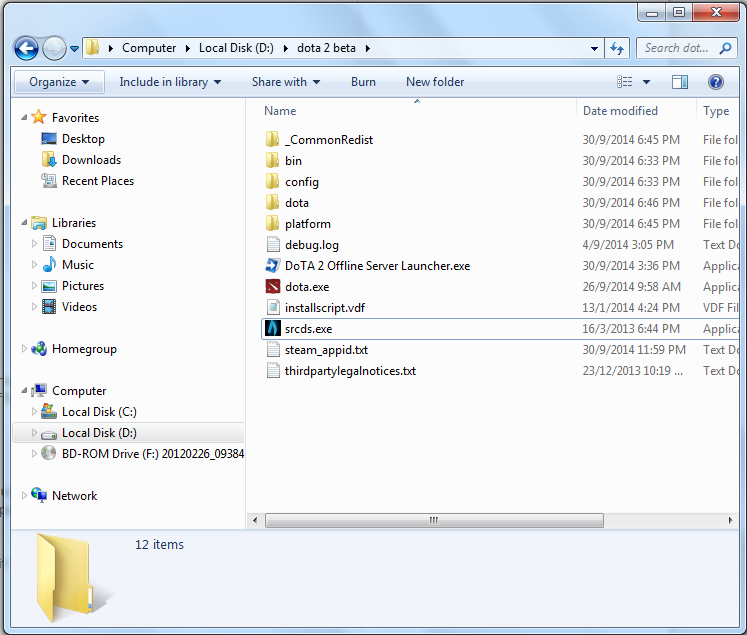Open Downloads in Favorites
Screen dimensions: 747x635
point(91,160)
